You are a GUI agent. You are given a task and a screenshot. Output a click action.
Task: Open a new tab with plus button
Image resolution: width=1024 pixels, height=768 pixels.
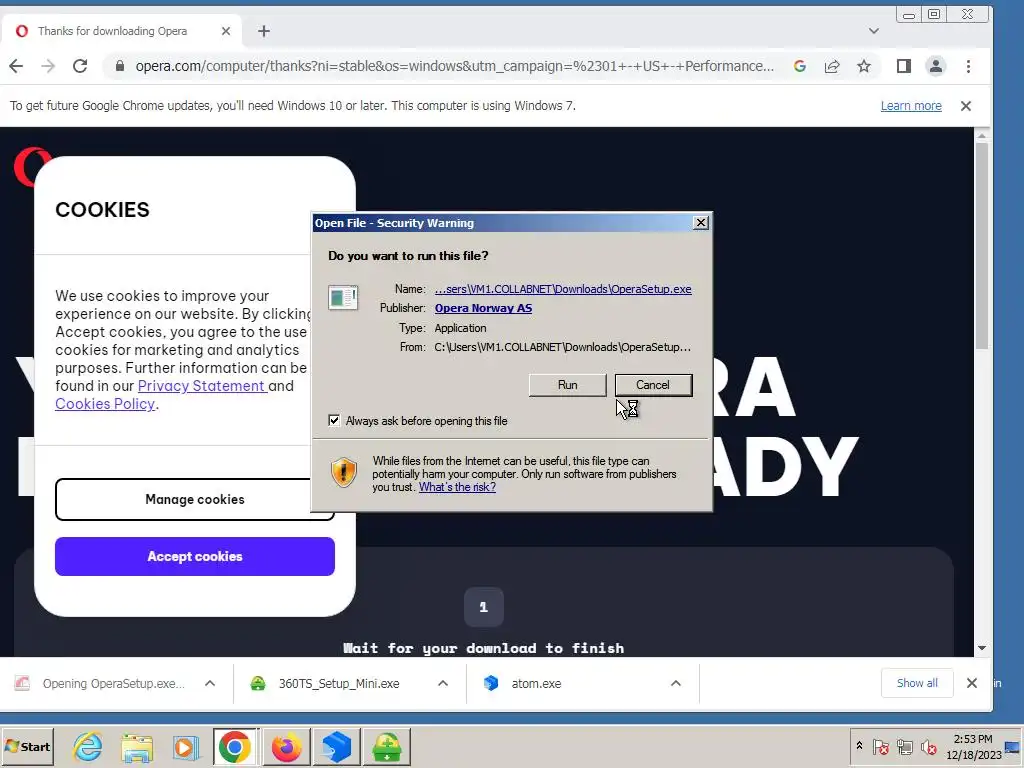coord(263,31)
